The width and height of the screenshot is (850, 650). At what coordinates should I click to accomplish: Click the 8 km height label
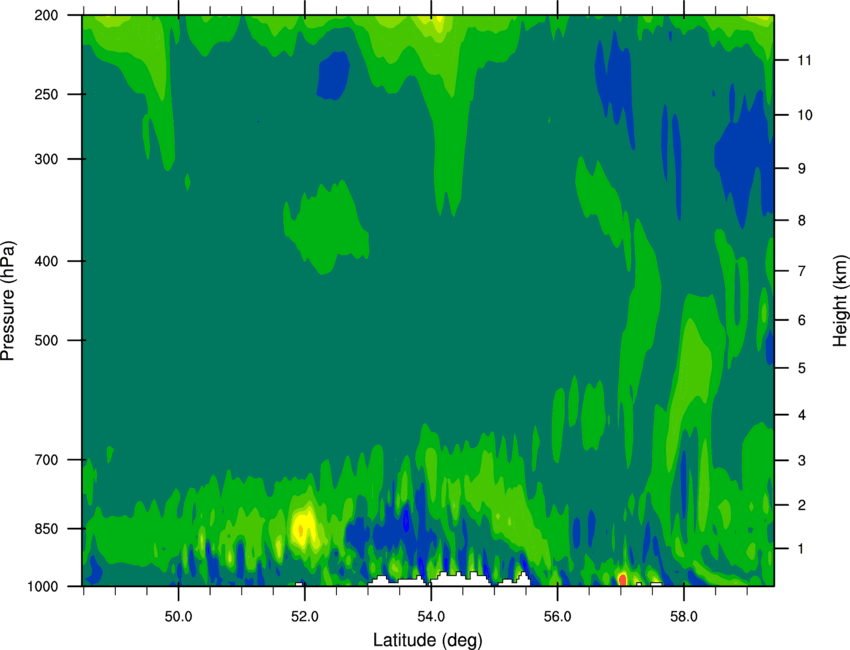click(802, 221)
